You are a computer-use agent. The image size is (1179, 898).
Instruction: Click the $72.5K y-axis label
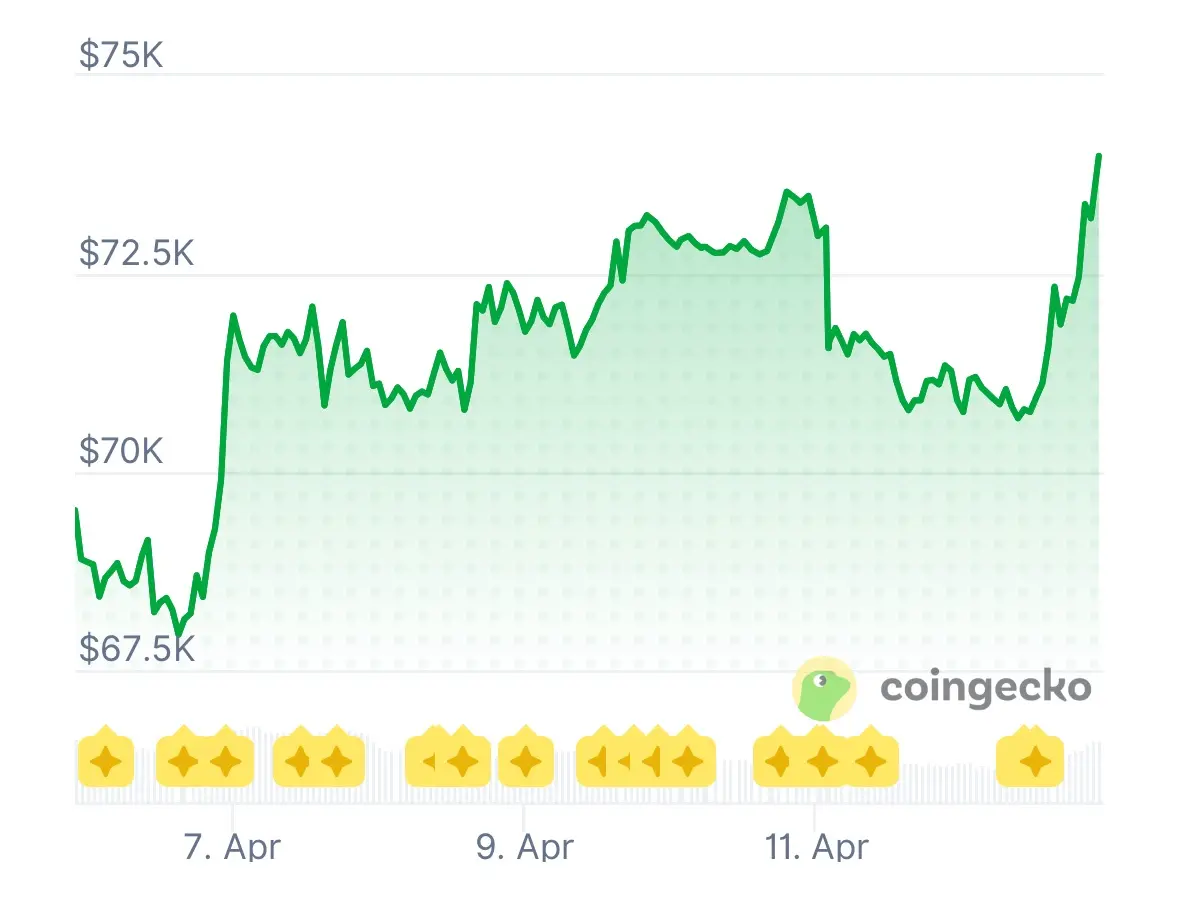click(137, 253)
